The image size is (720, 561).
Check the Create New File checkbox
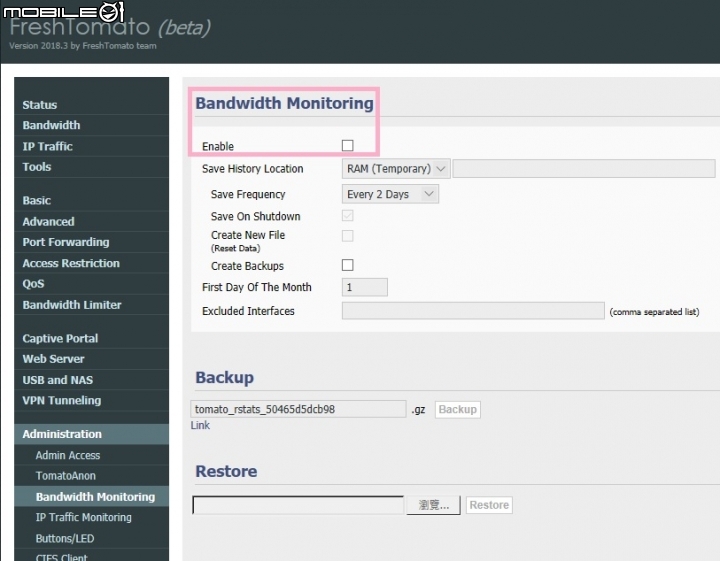coord(348,236)
